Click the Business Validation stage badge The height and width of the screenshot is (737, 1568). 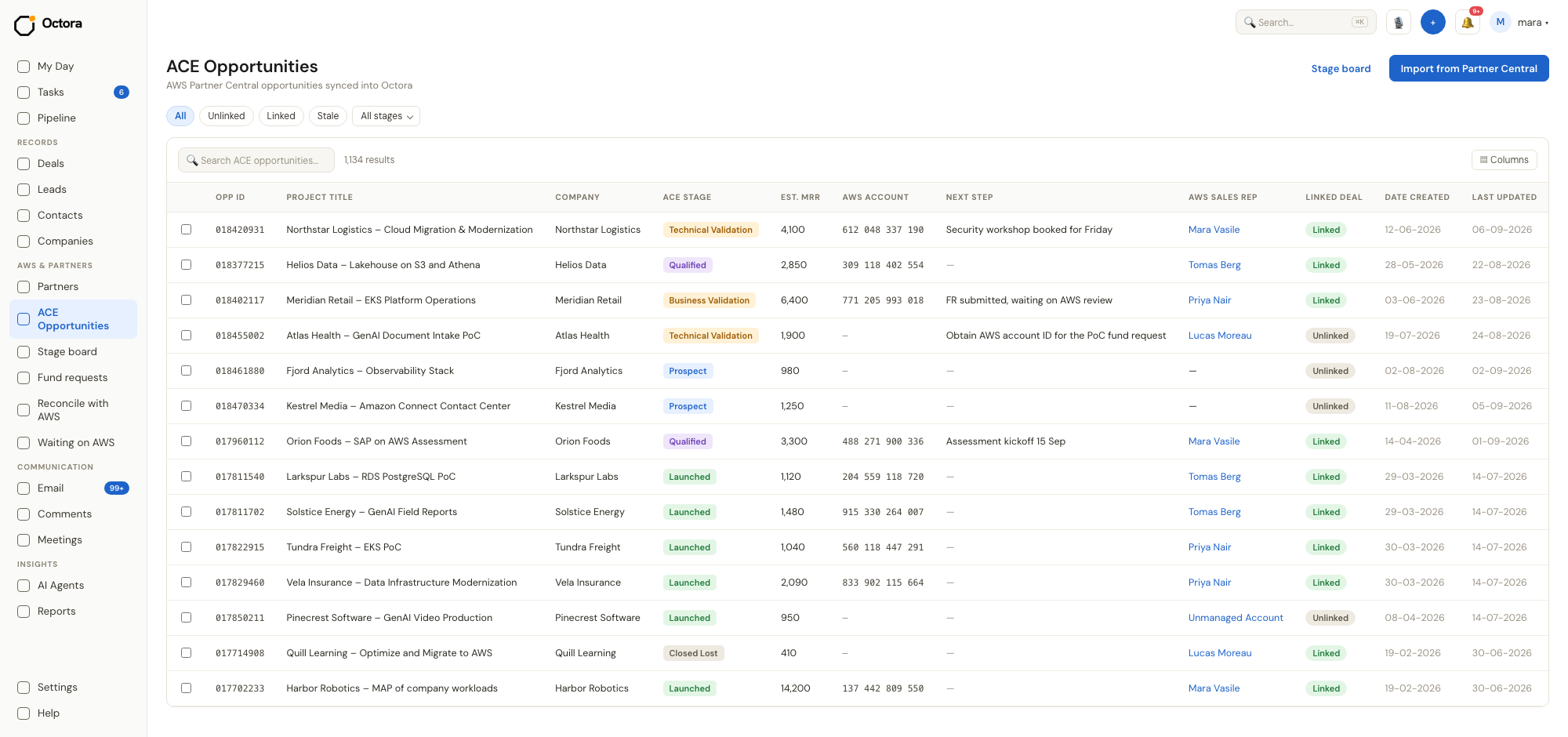[710, 300]
